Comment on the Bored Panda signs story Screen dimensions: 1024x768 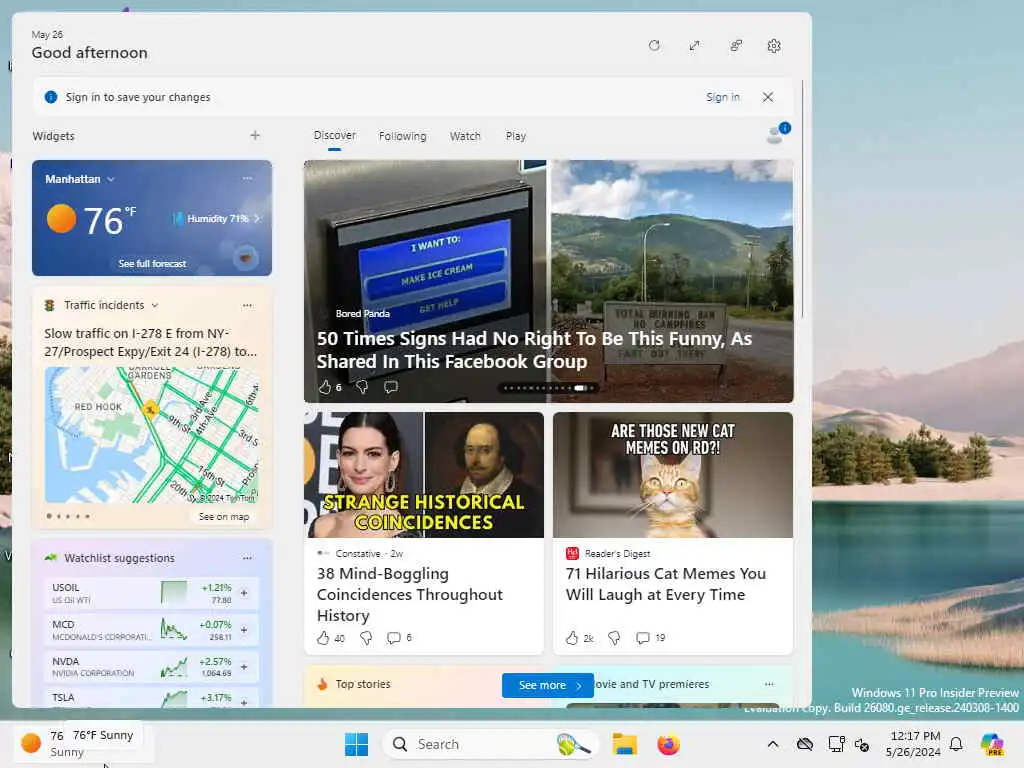coord(391,387)
